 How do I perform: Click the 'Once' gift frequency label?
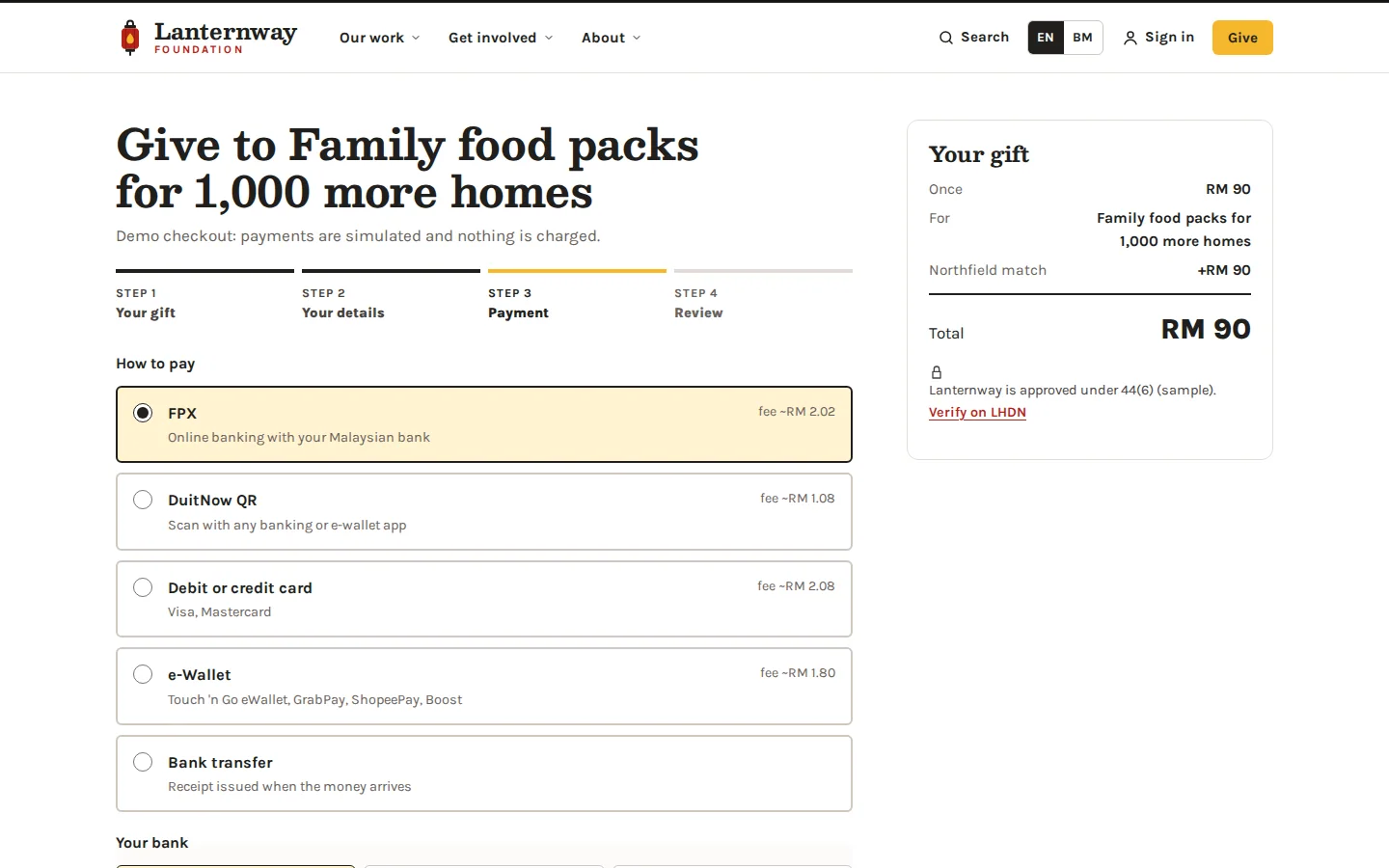click(945, 189)
